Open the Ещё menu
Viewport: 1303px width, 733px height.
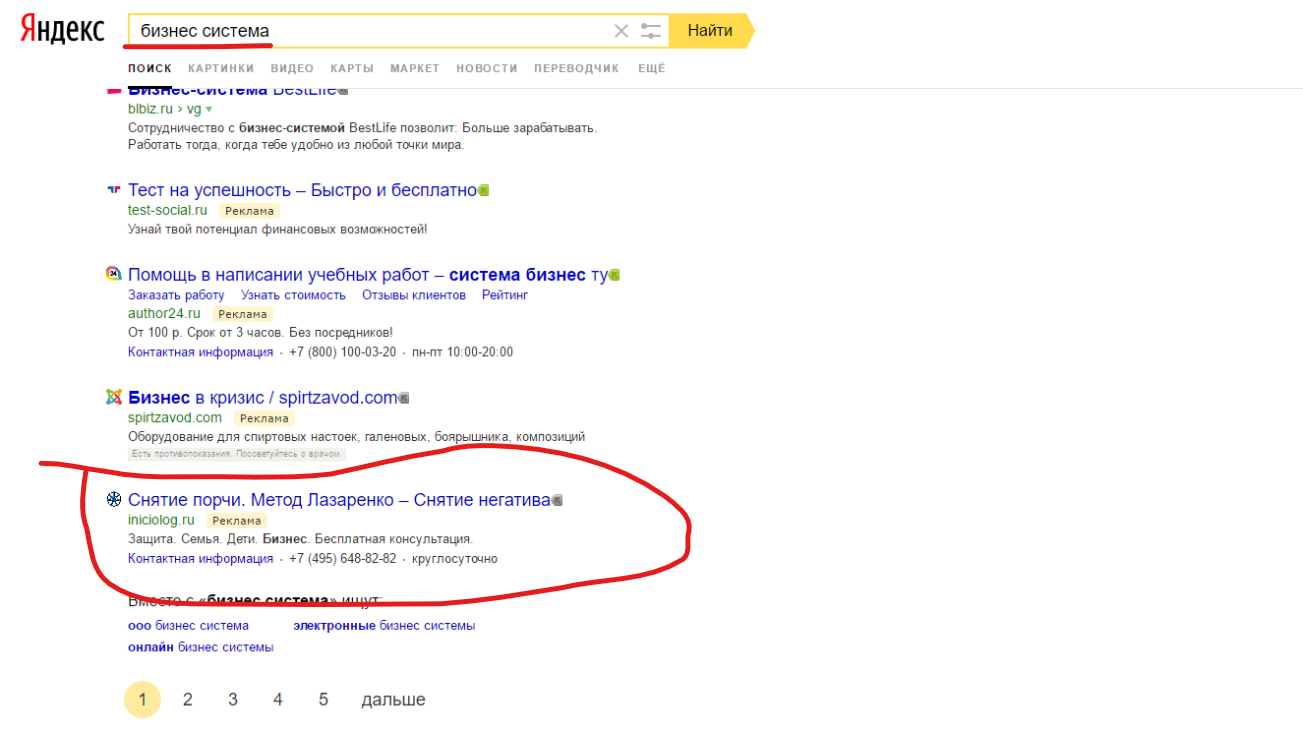pyautogui.click(x=651, y=68)
